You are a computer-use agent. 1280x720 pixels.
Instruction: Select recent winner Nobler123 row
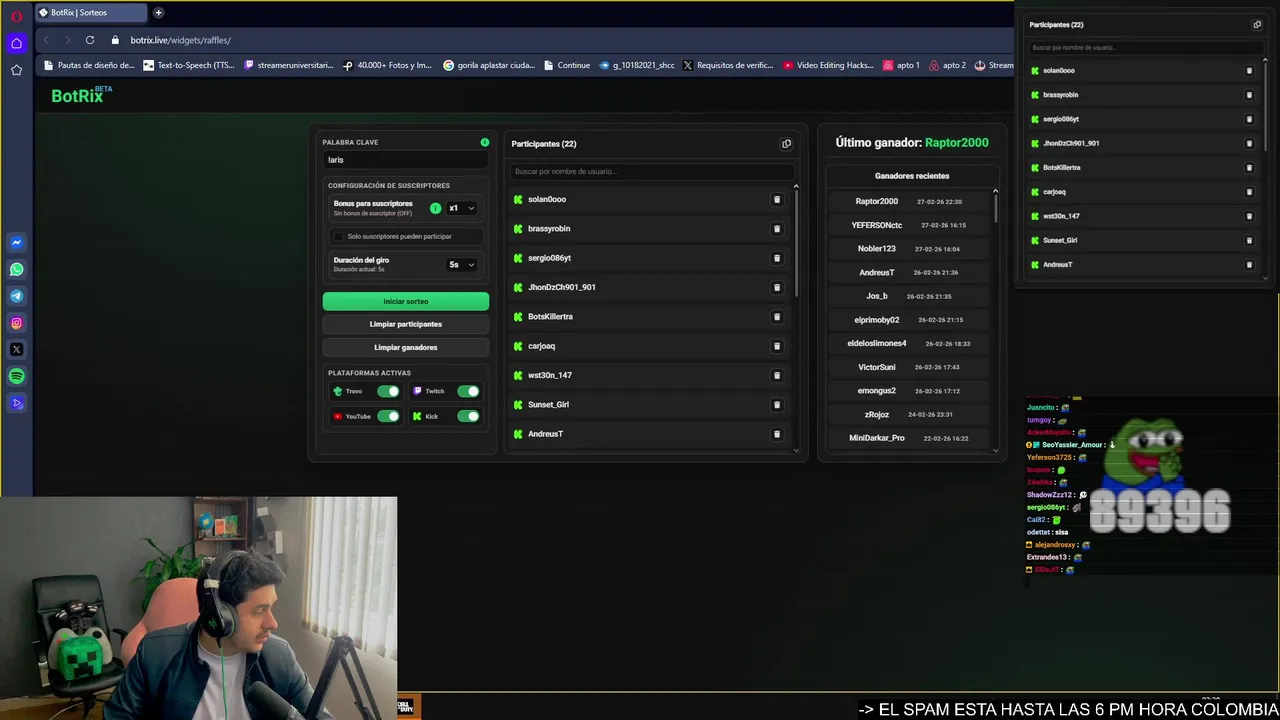click(x=909, y=249)
